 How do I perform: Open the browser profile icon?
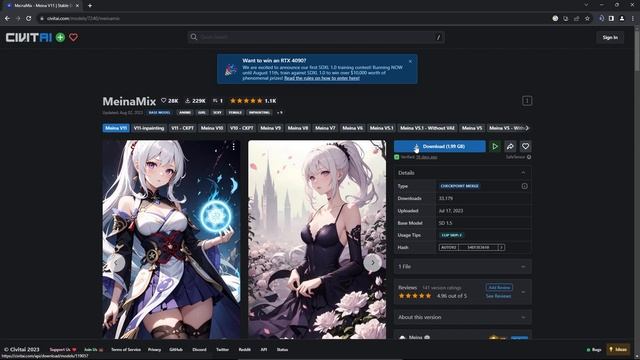click(x=622, y=18)
